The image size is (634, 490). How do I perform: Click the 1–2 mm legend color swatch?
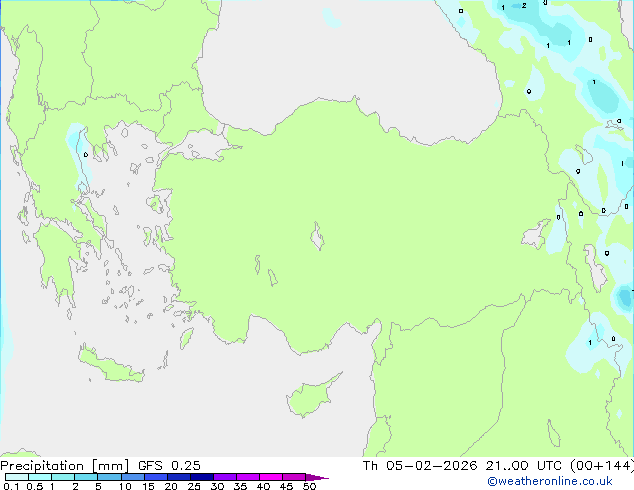[x=63, y=477]
